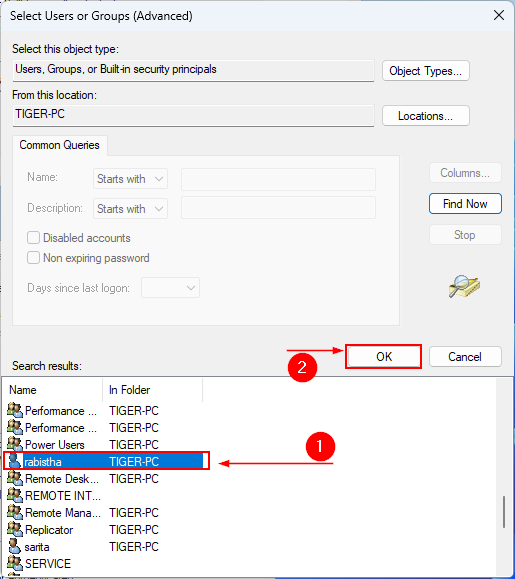Toggle the Disabled accounts checkbox

point(33,237)
